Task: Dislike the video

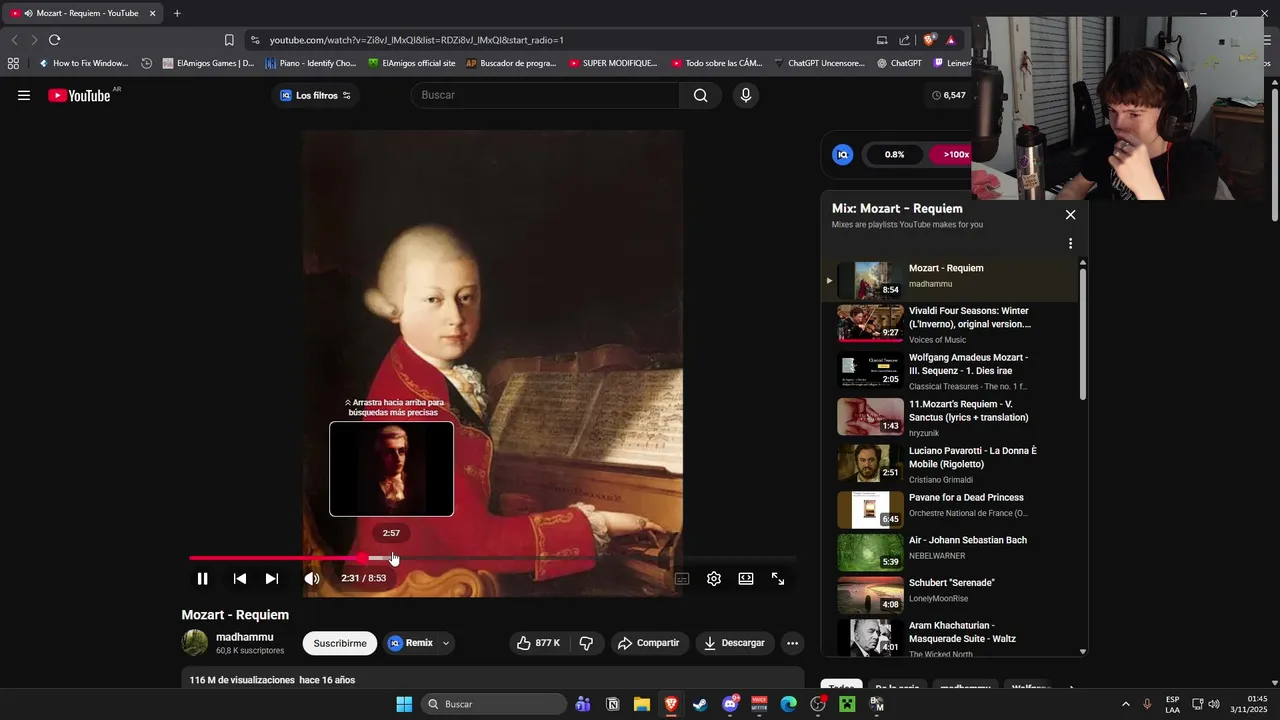Action: (x=587, y=643)
